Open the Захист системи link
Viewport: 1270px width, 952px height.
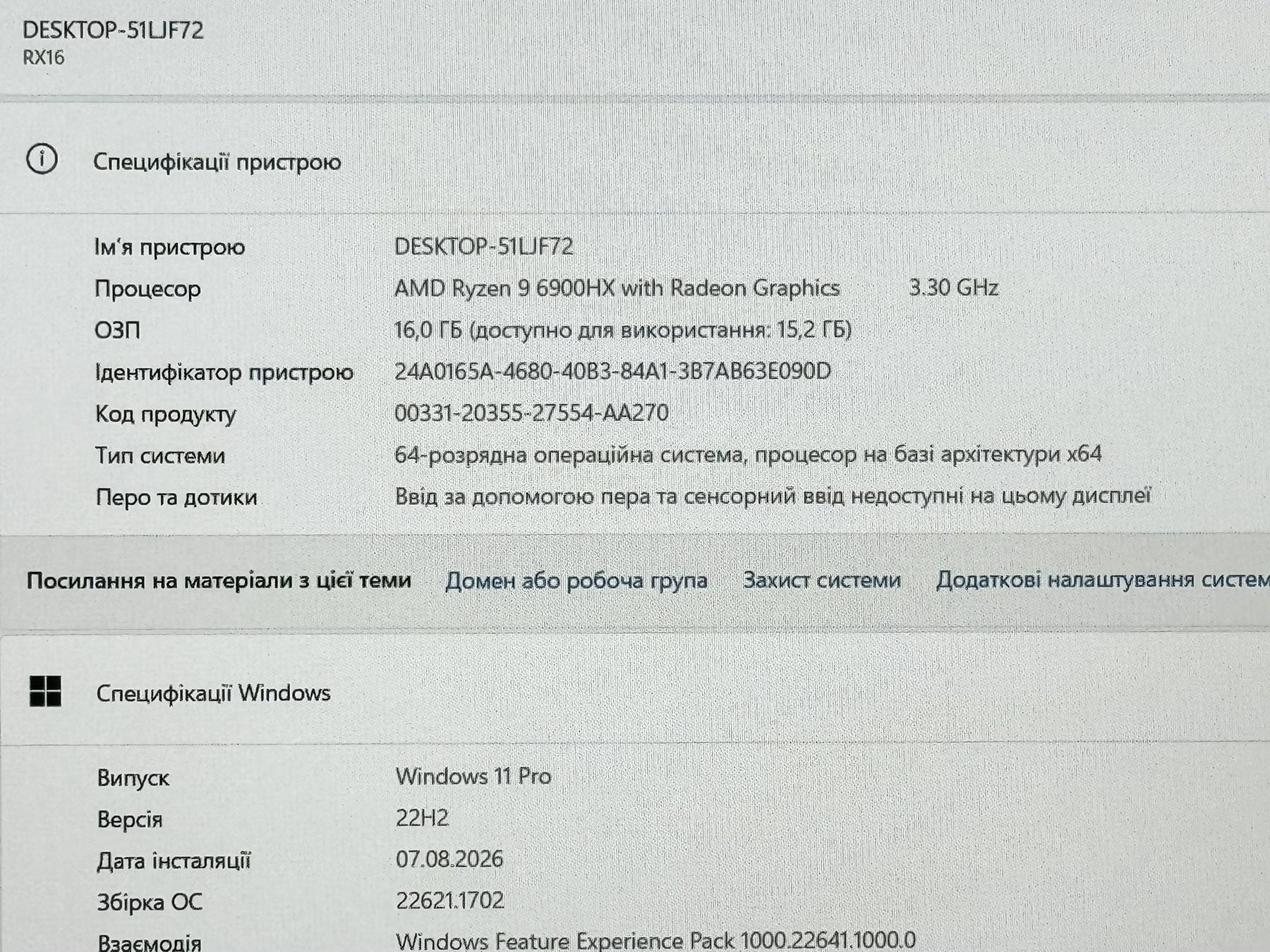click(821, 580)
